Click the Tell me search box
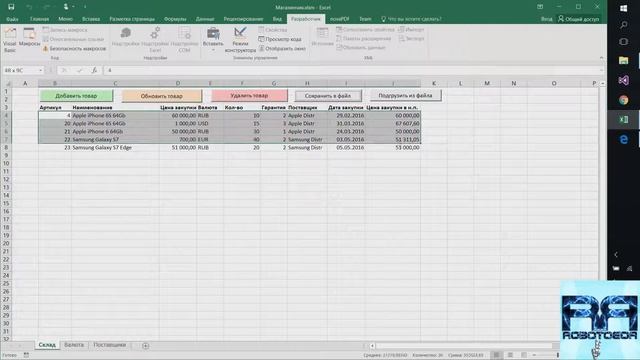This screenshot has height=360, width=640. coord(411,19)
